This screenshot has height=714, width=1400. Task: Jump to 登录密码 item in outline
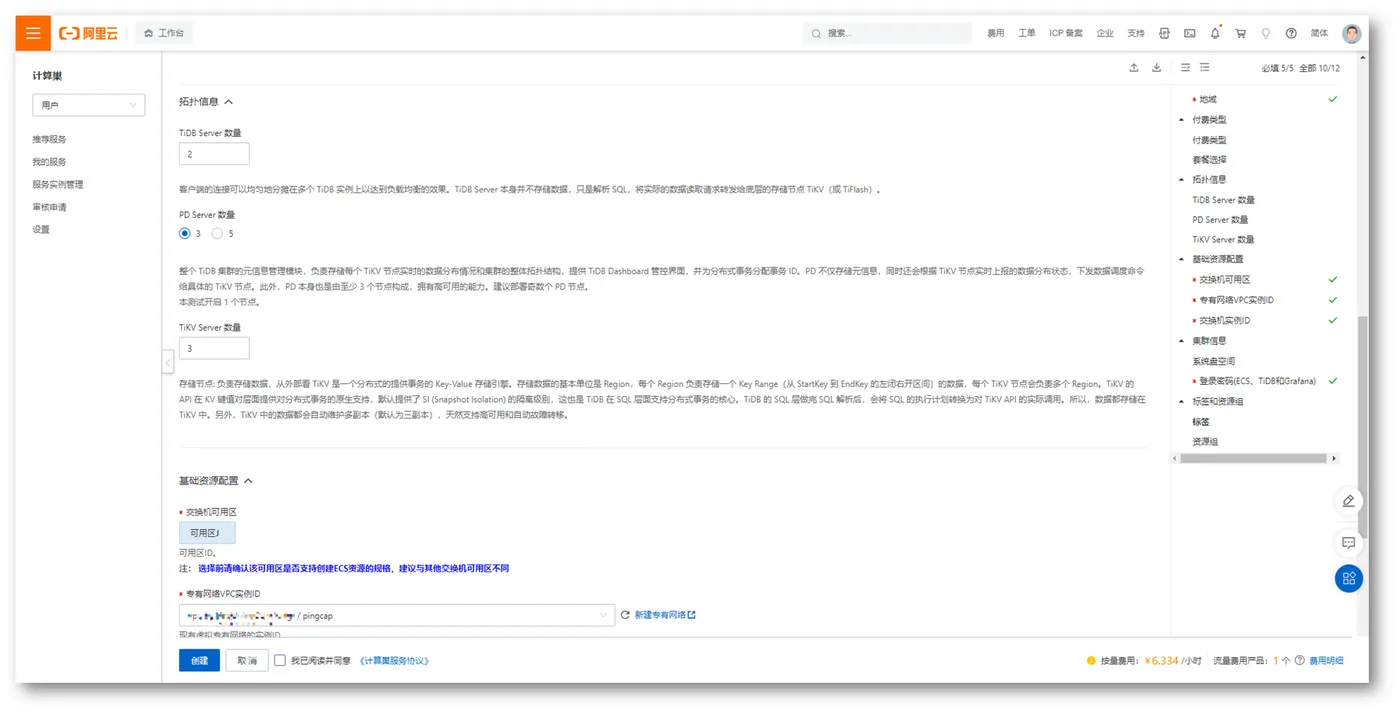1258,381
